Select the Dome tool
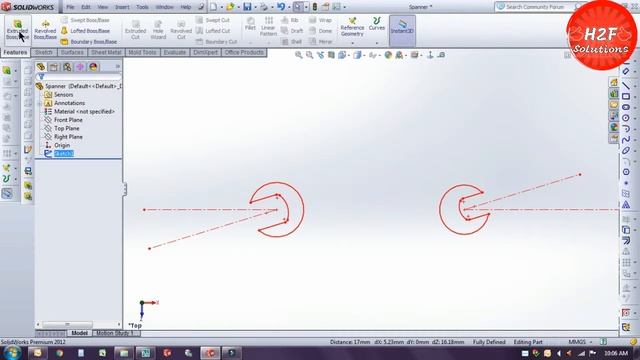 320,31
